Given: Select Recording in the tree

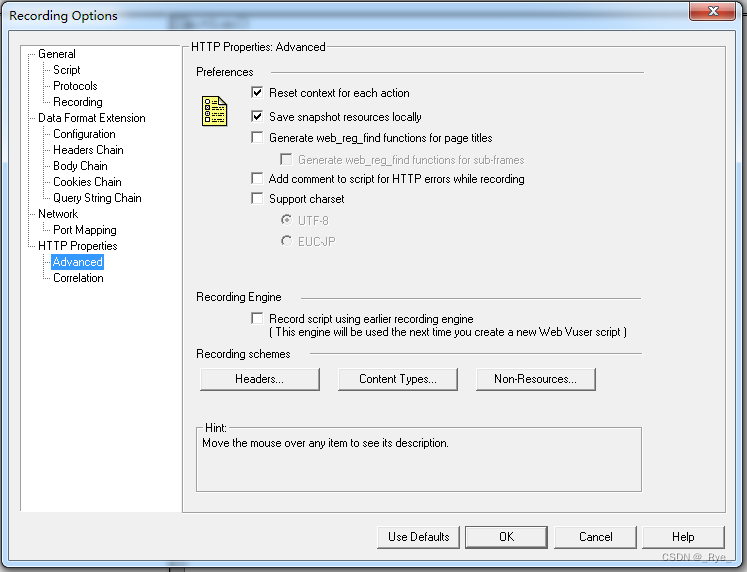Looking at the screenshot, I should [78, 102].
